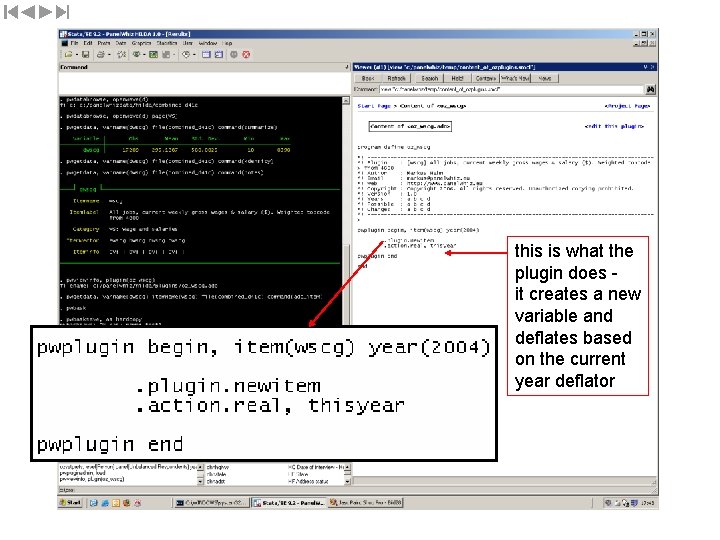Image resolution: width=720 pixels, height=540 pixels.
Task: Go to first slide with skip-back control
Action: click(11, 12)
